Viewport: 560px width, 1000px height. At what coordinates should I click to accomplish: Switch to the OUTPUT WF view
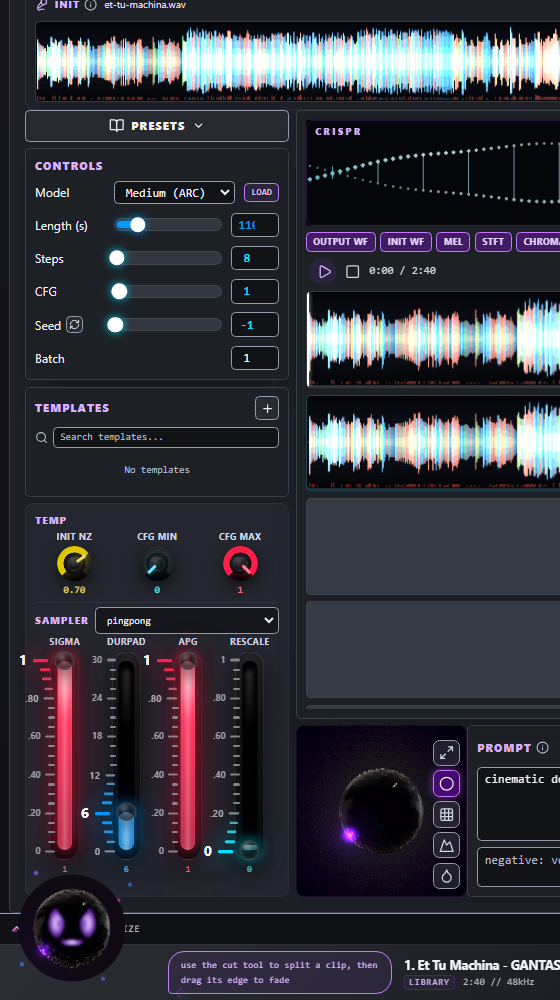(341, 242)
